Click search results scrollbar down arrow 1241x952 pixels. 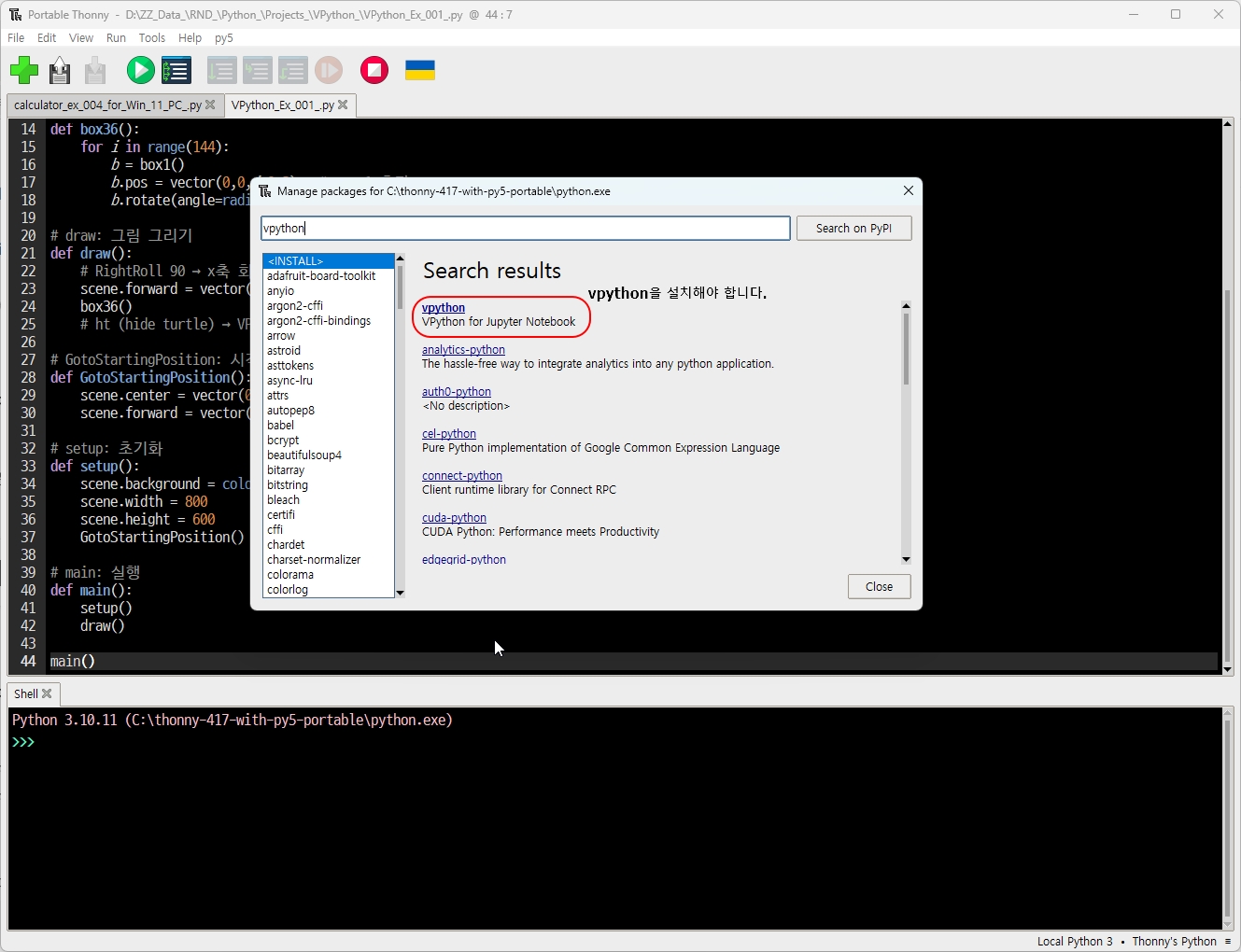pos(906,558)
